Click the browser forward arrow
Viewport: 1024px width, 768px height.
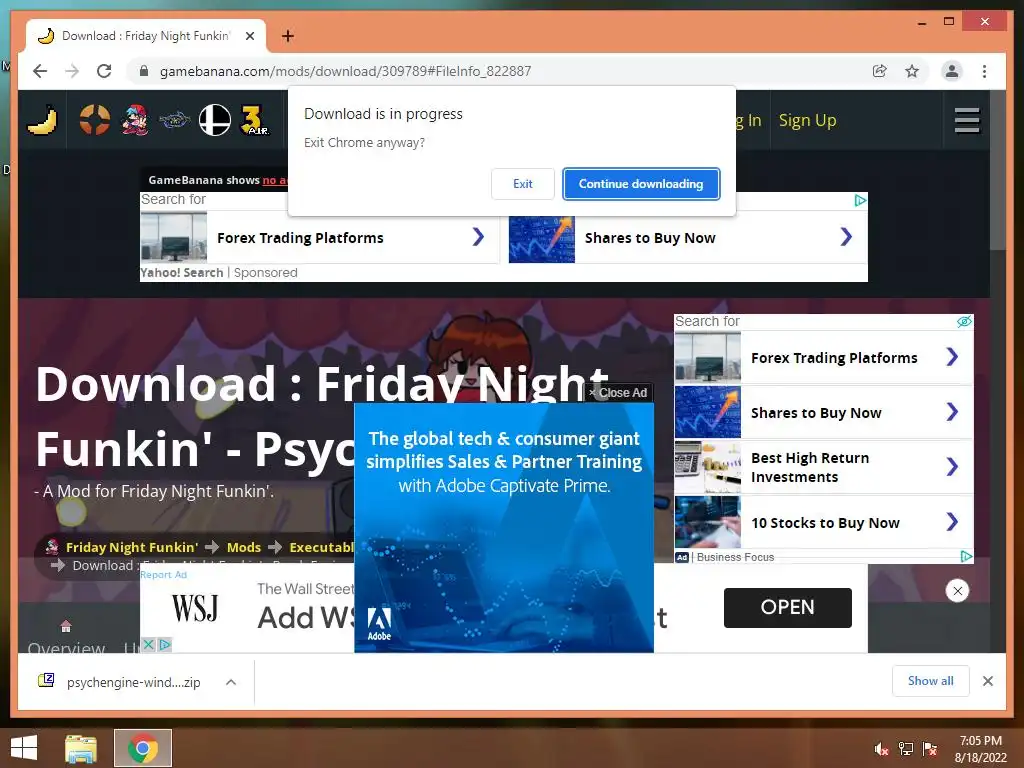coord(72,71)
